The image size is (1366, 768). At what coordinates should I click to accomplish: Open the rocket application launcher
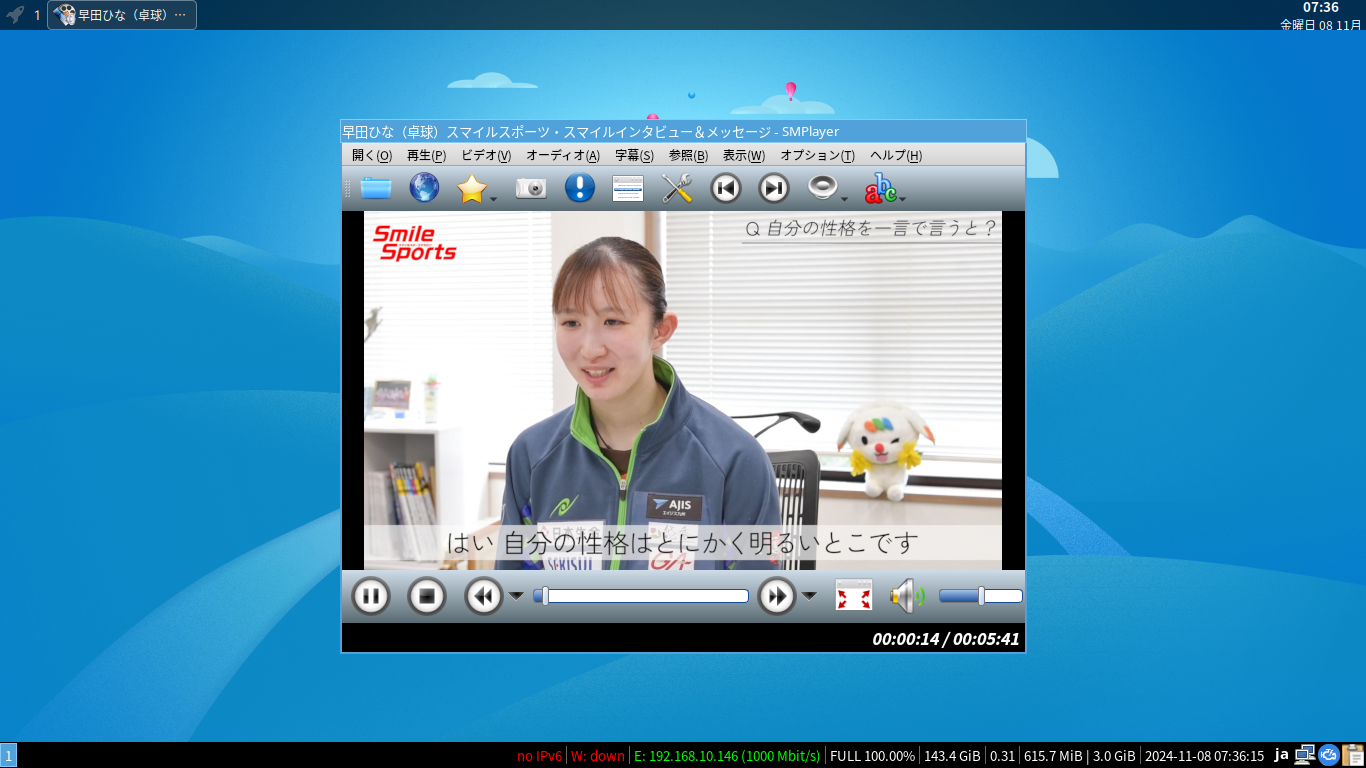(15, 15)
